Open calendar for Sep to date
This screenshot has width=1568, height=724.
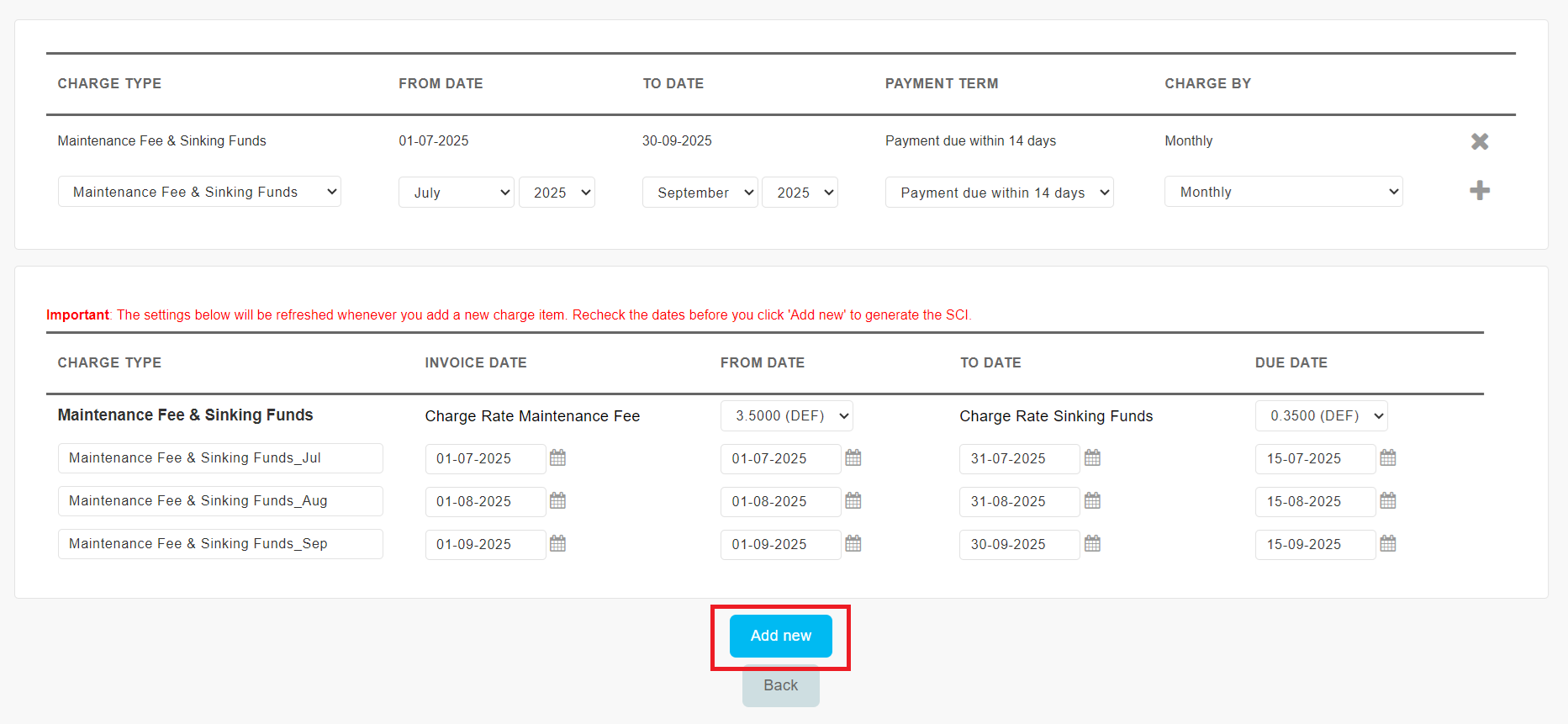1092,543
